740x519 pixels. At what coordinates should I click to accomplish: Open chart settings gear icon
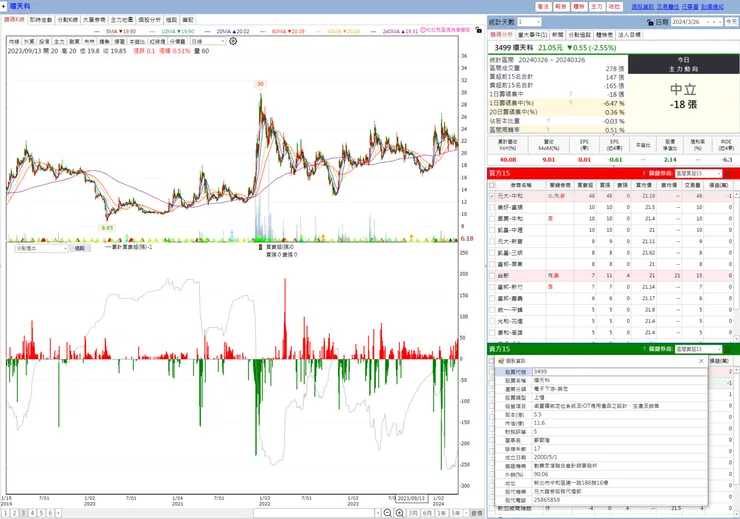(233, 41)
